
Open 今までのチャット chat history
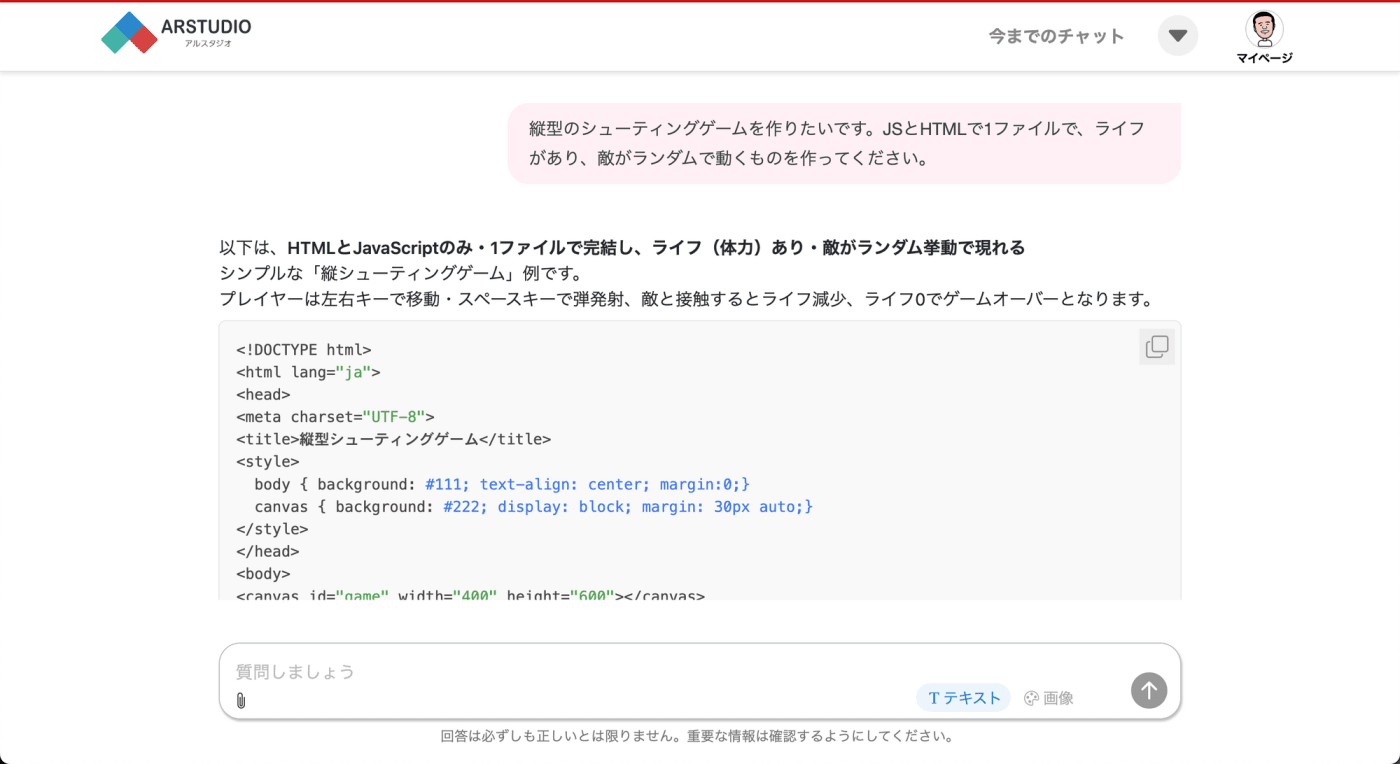pos(1056,36)
